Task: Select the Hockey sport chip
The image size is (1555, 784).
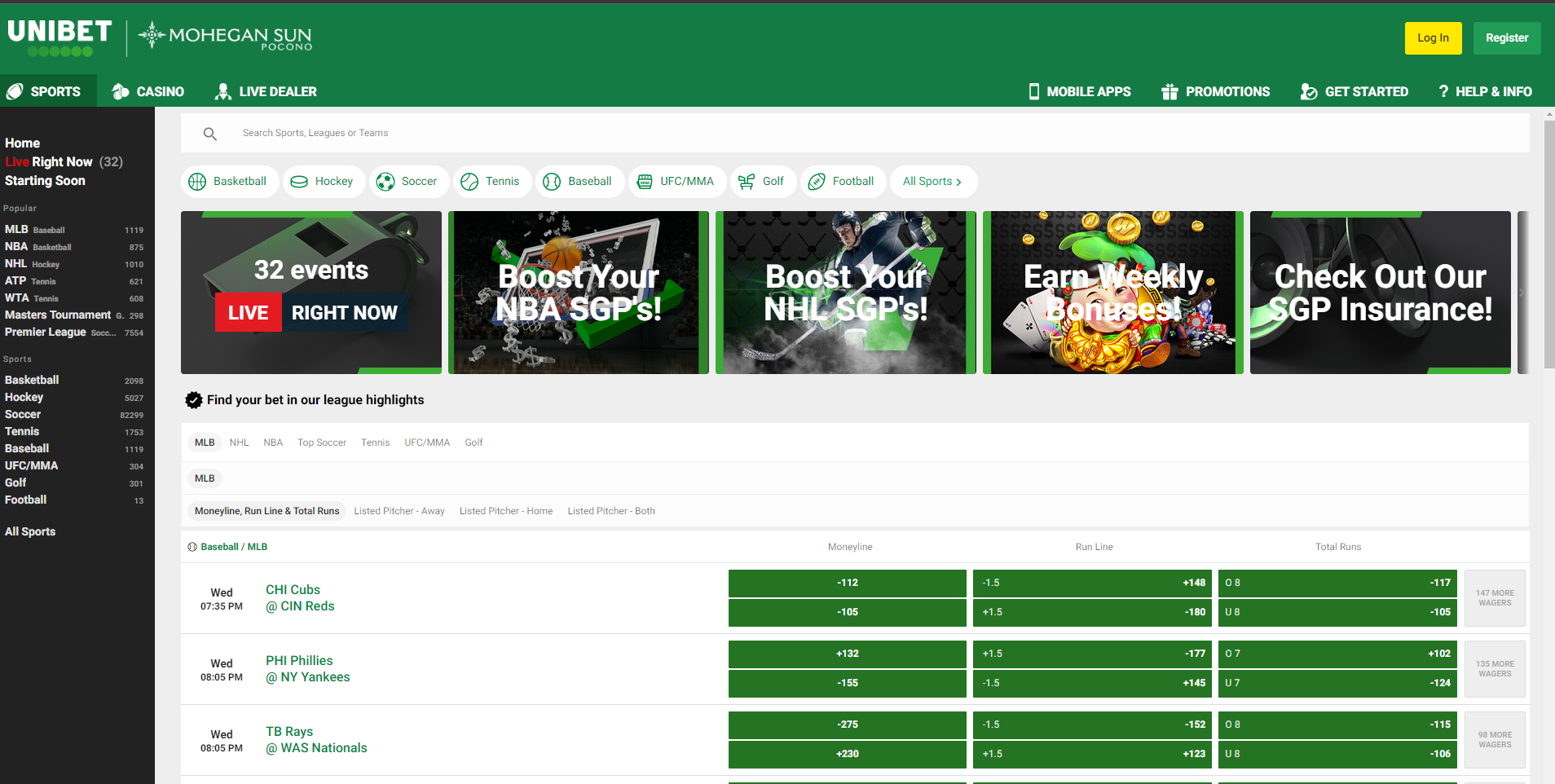Action: [324, 182]
